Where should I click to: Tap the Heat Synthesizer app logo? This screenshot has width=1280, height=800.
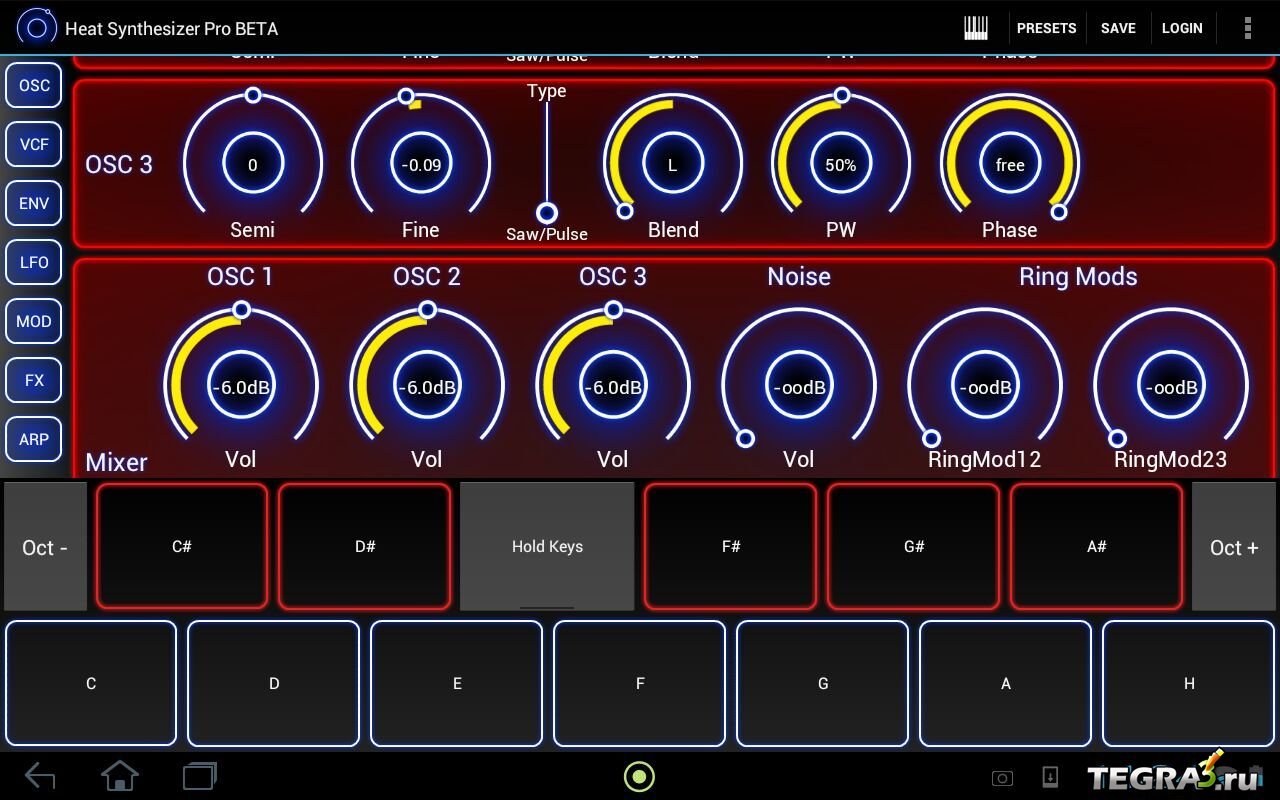(x=36, y=28)
